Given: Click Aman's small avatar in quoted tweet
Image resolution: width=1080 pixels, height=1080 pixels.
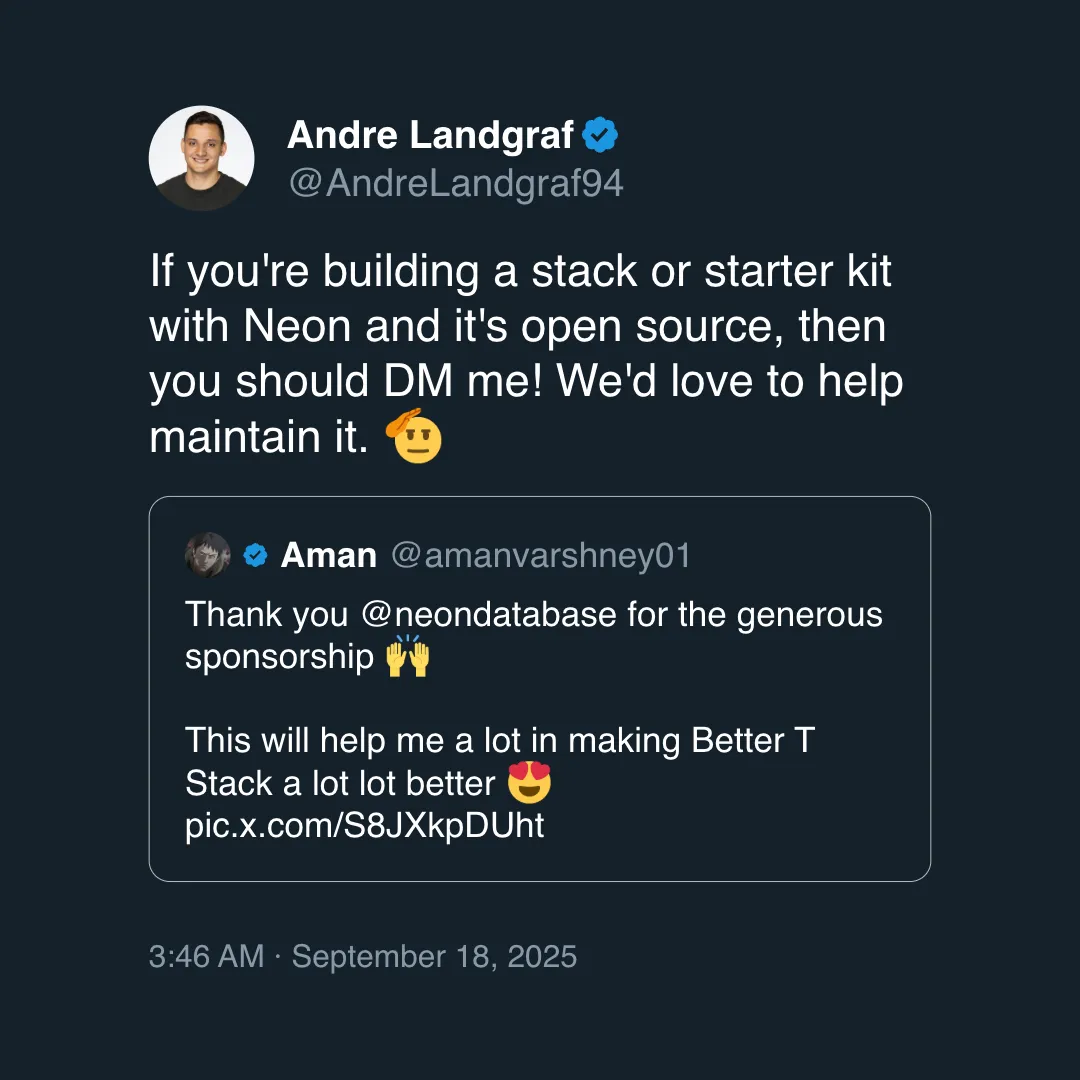Looking at the screenshot, I should pos(208,555).
